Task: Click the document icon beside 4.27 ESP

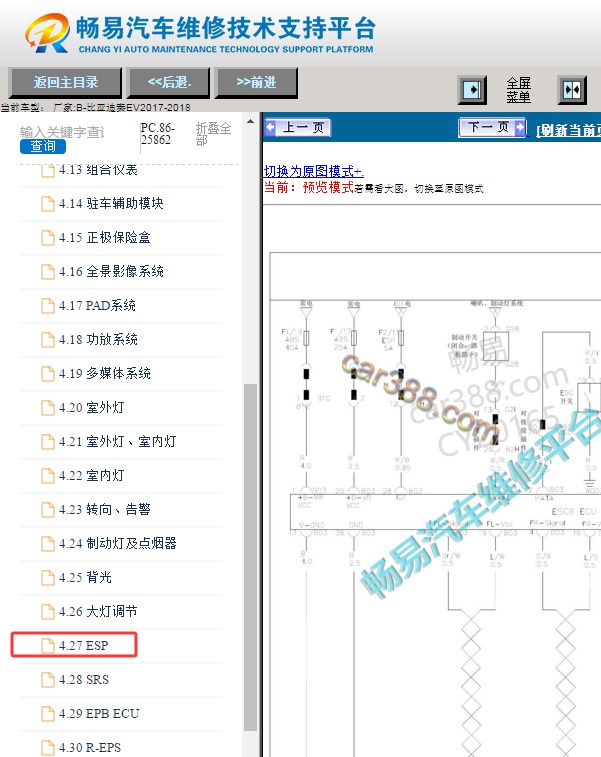Action: [48, 645]
